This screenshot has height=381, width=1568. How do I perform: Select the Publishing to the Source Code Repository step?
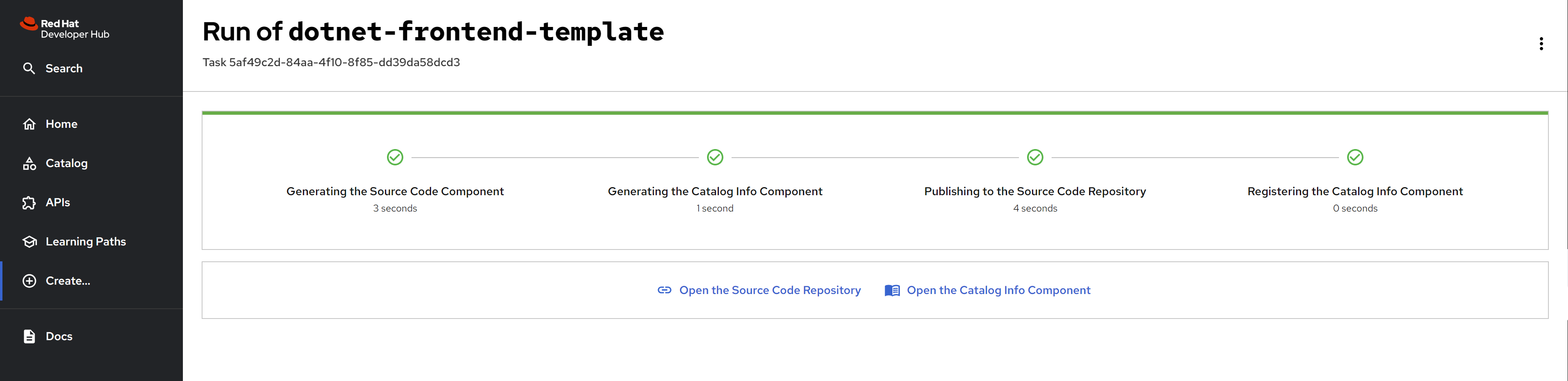coord(1034,191)
